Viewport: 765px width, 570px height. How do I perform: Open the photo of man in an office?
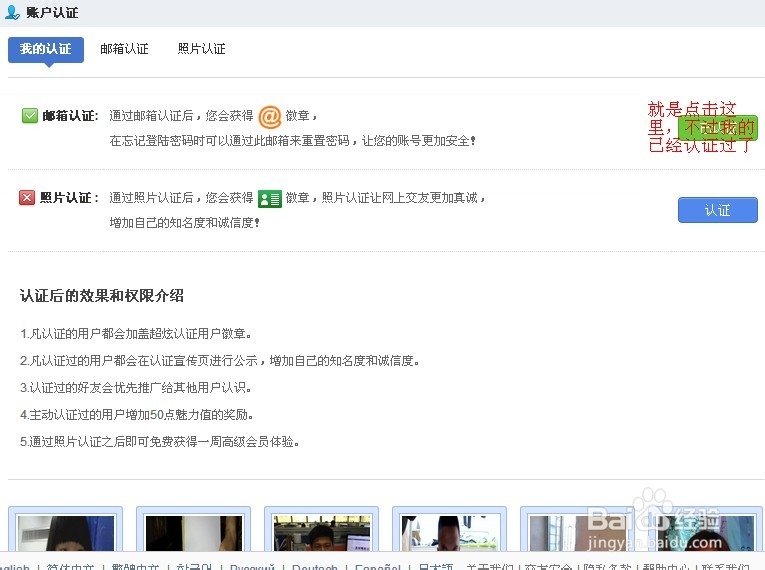point(322,533)
